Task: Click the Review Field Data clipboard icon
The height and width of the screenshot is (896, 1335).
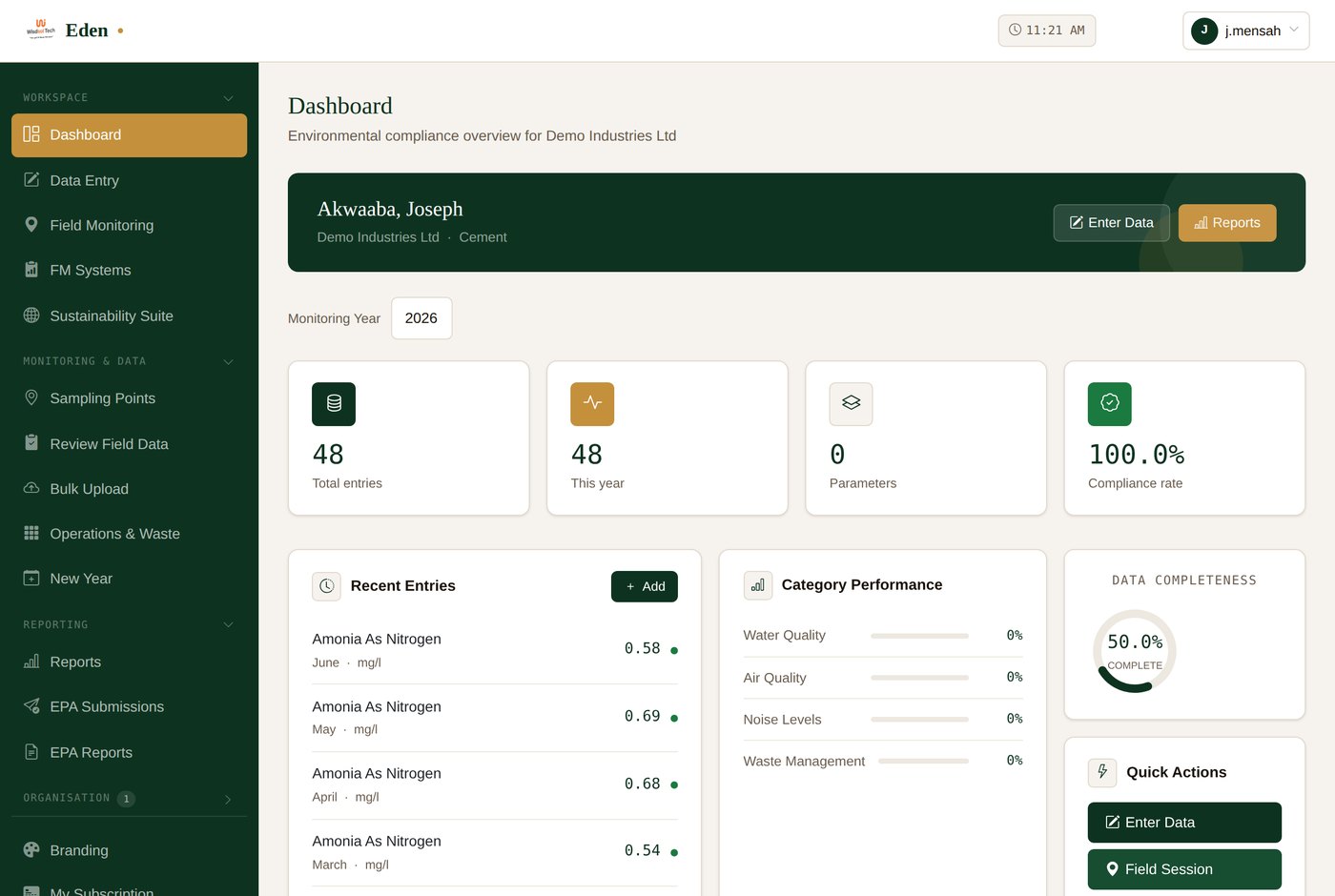Action: click(31, 443)
